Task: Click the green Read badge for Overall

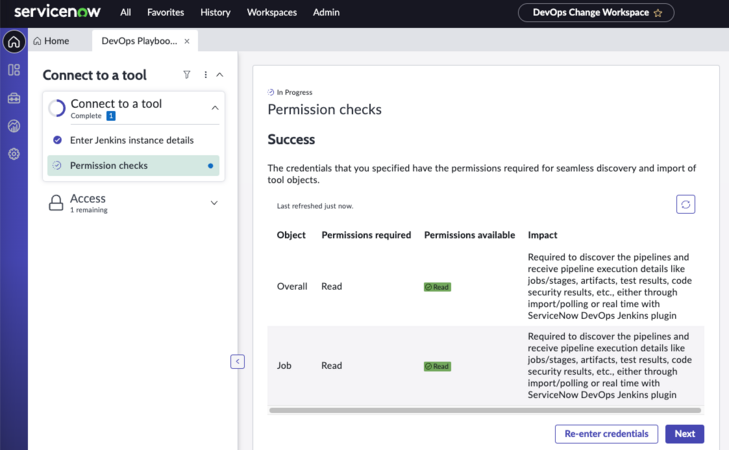Action: tap(437, 287)
